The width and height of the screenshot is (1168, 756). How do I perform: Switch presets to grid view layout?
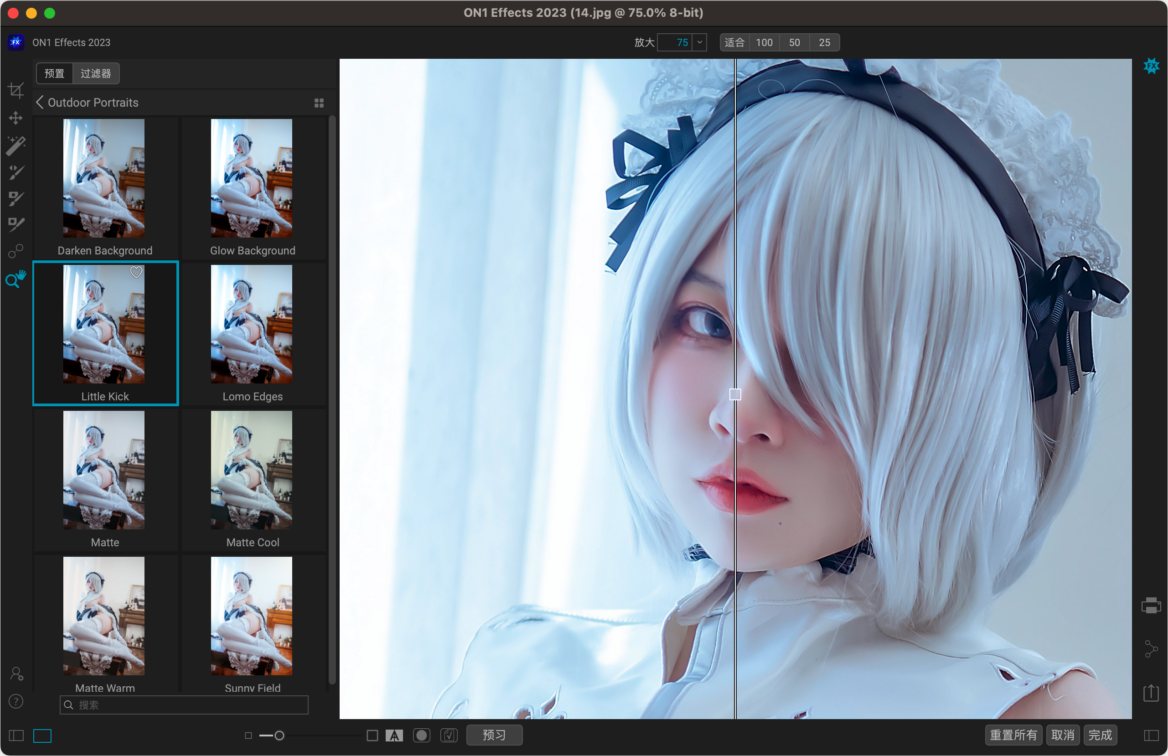click(x=319, y=103)
